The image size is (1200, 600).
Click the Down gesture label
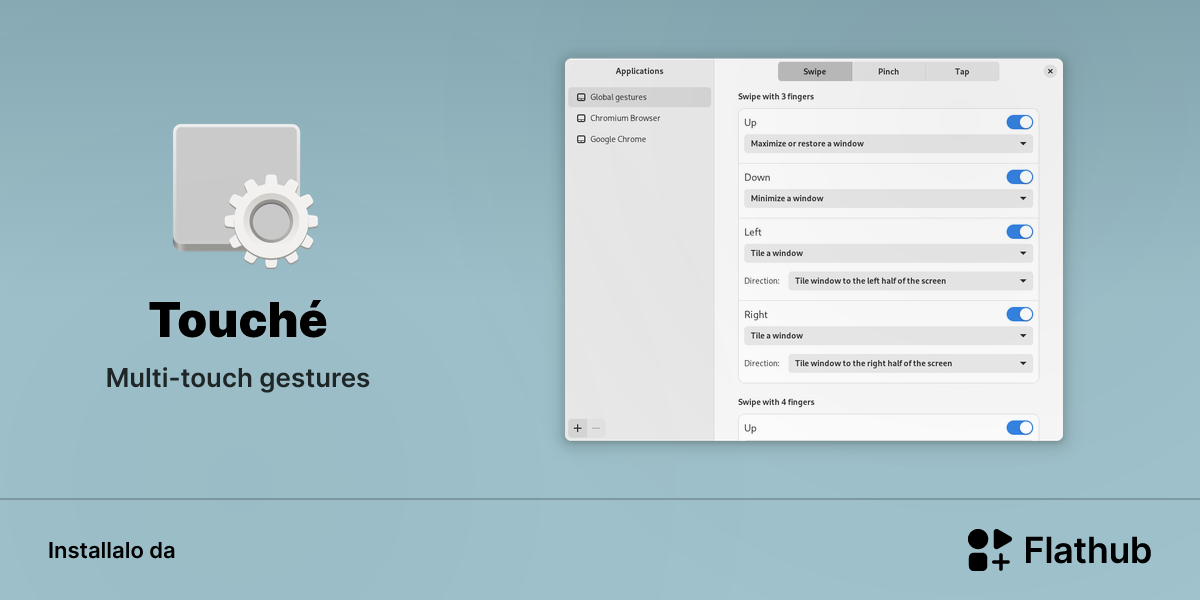point(757,177)
